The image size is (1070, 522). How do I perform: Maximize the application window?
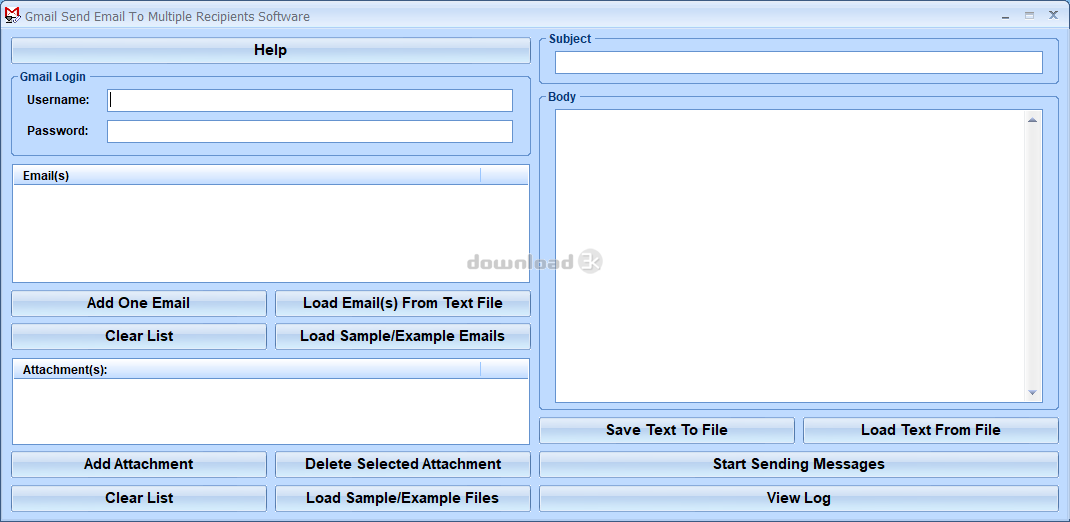1029,15
